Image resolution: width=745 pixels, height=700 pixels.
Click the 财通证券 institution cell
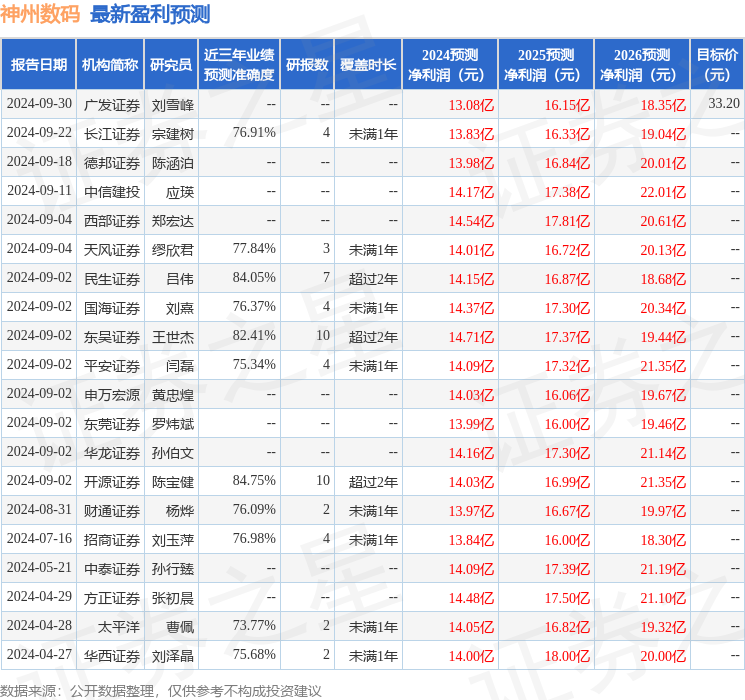coord(112,511)
